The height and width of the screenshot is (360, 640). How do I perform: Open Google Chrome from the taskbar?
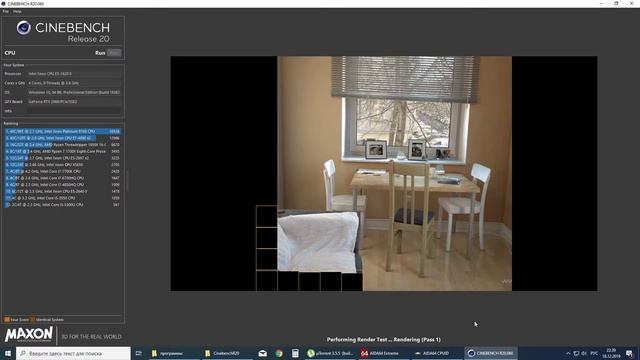279,353
